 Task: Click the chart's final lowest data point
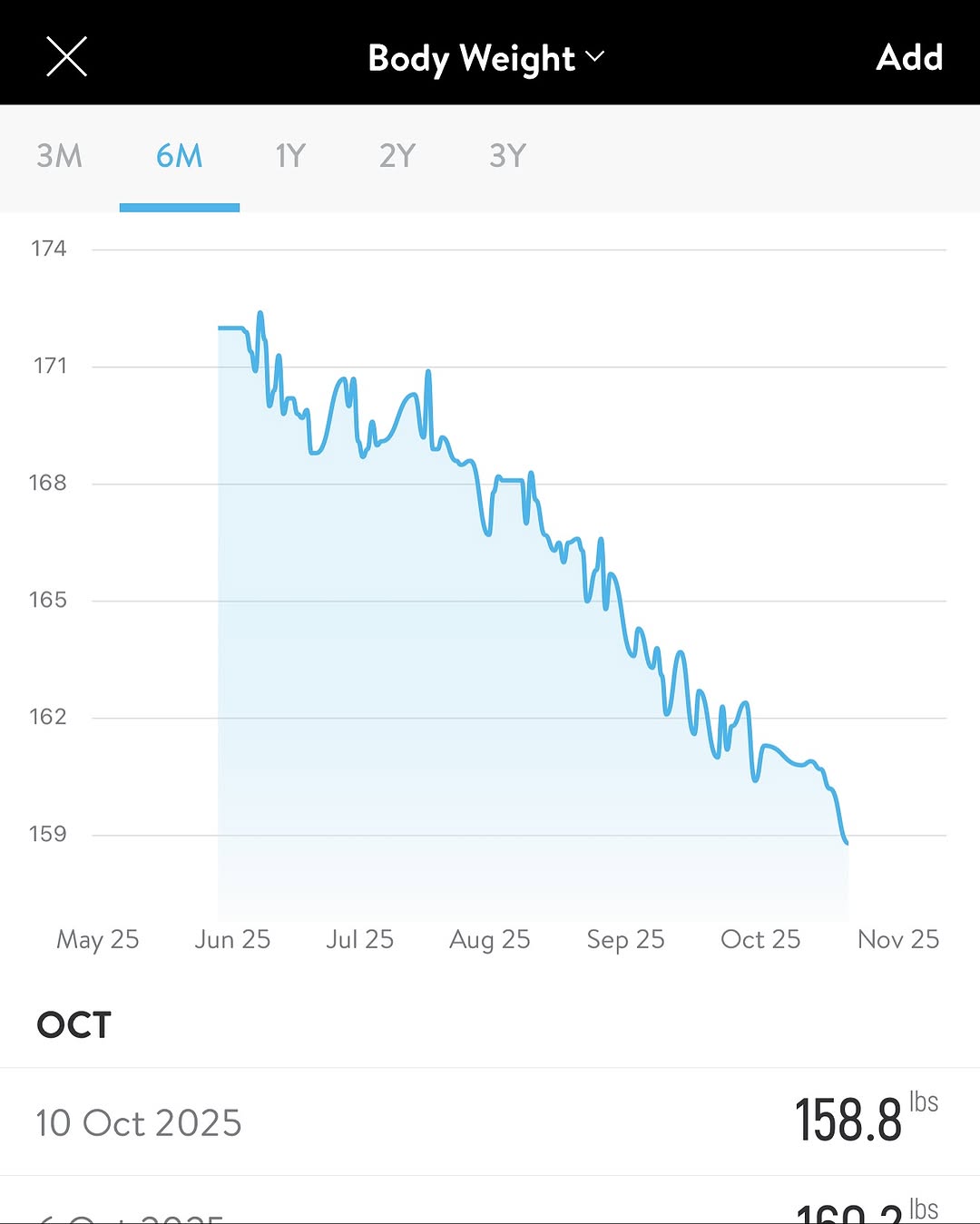coord(847,844)
